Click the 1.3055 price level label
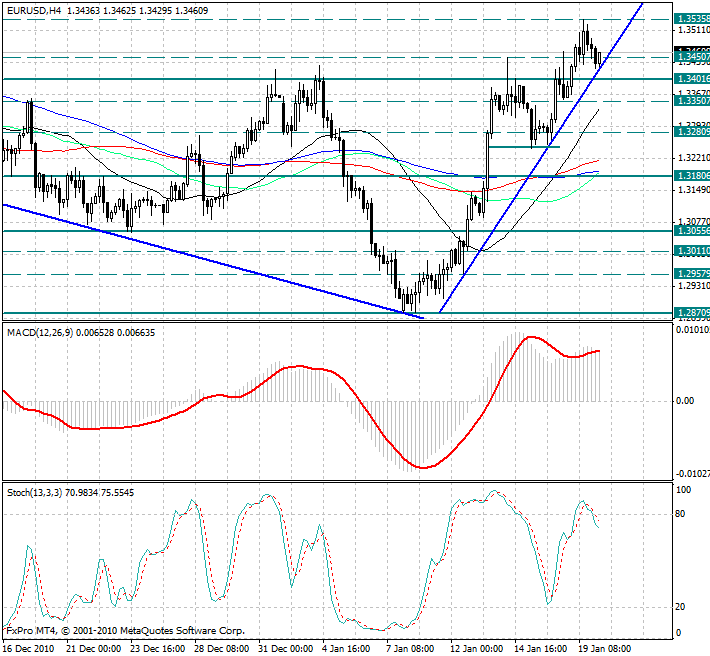 [x=692, y=230]
